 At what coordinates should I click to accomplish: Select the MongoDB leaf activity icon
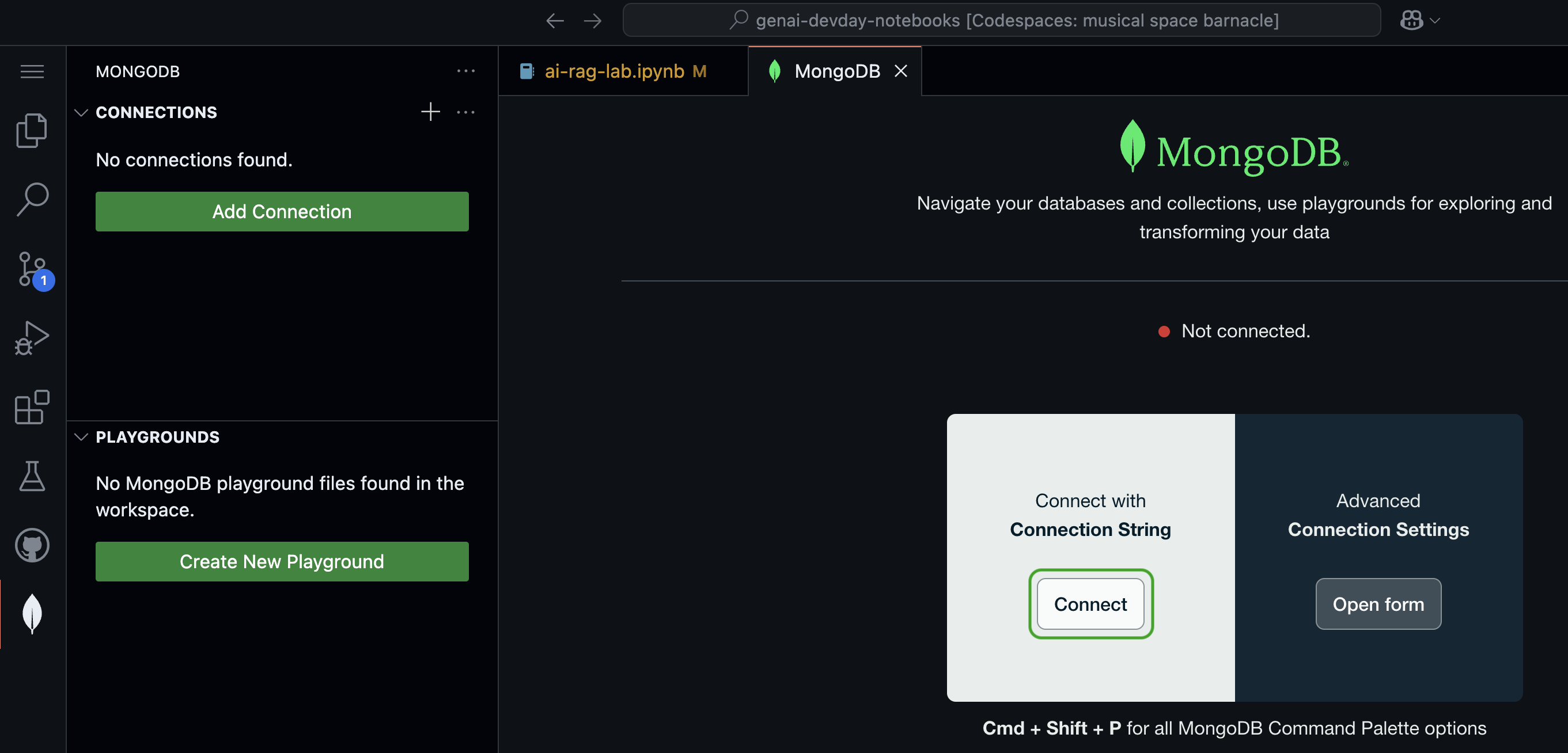[x=32, y=614]
